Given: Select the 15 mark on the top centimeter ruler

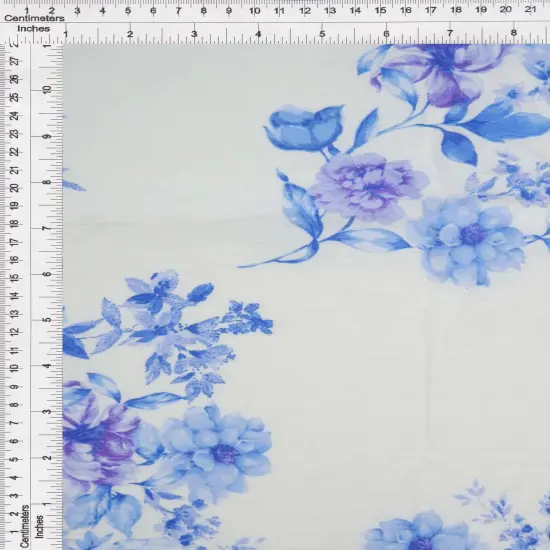Looking at the screenshot, I should [x=380, y=11].
